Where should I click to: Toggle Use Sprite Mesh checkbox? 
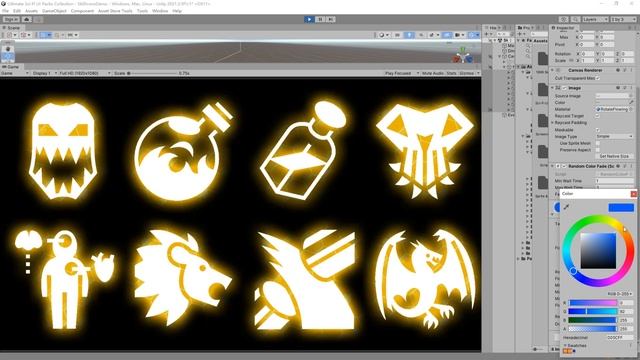click(x=598, y=143)
